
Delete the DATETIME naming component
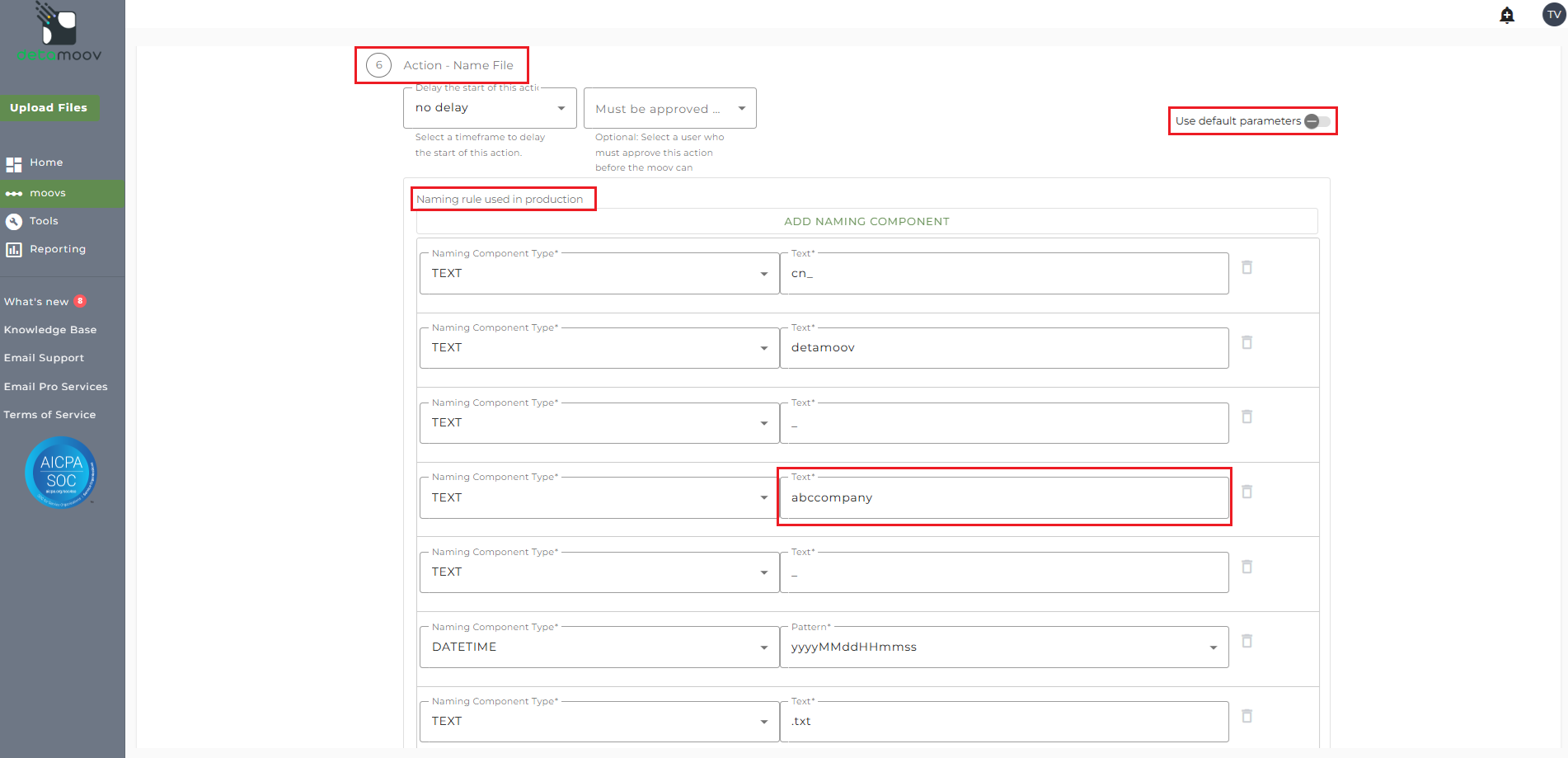coord(1247,641)
